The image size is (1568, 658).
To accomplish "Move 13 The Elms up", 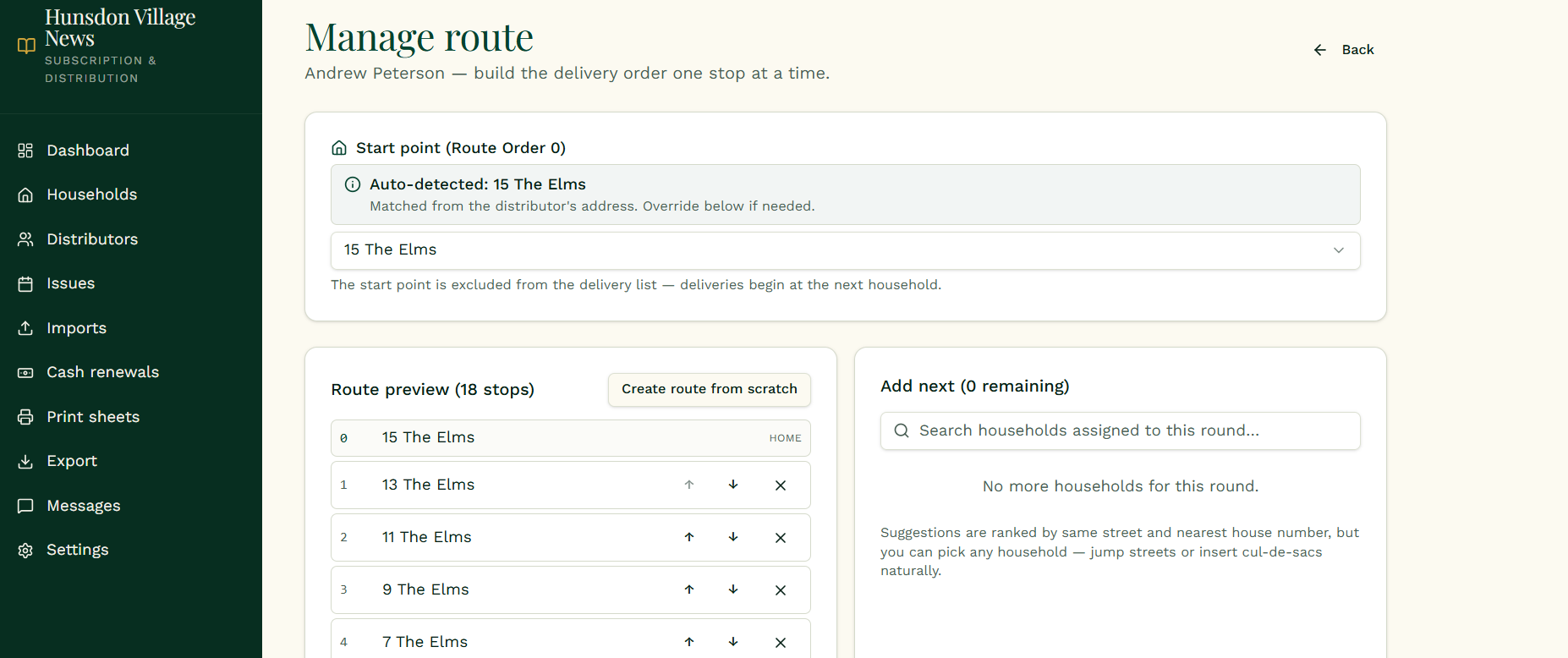I will click(x=689, y=485).
